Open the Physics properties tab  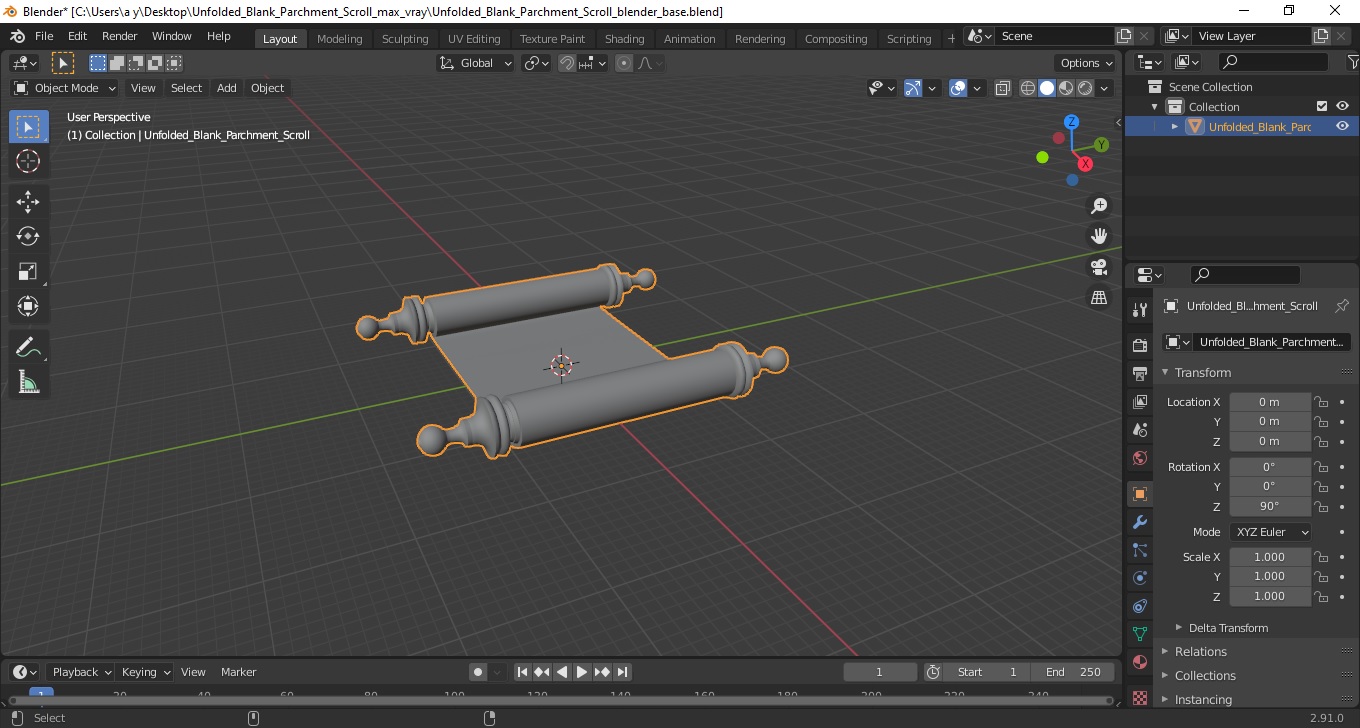[1140, 578]
